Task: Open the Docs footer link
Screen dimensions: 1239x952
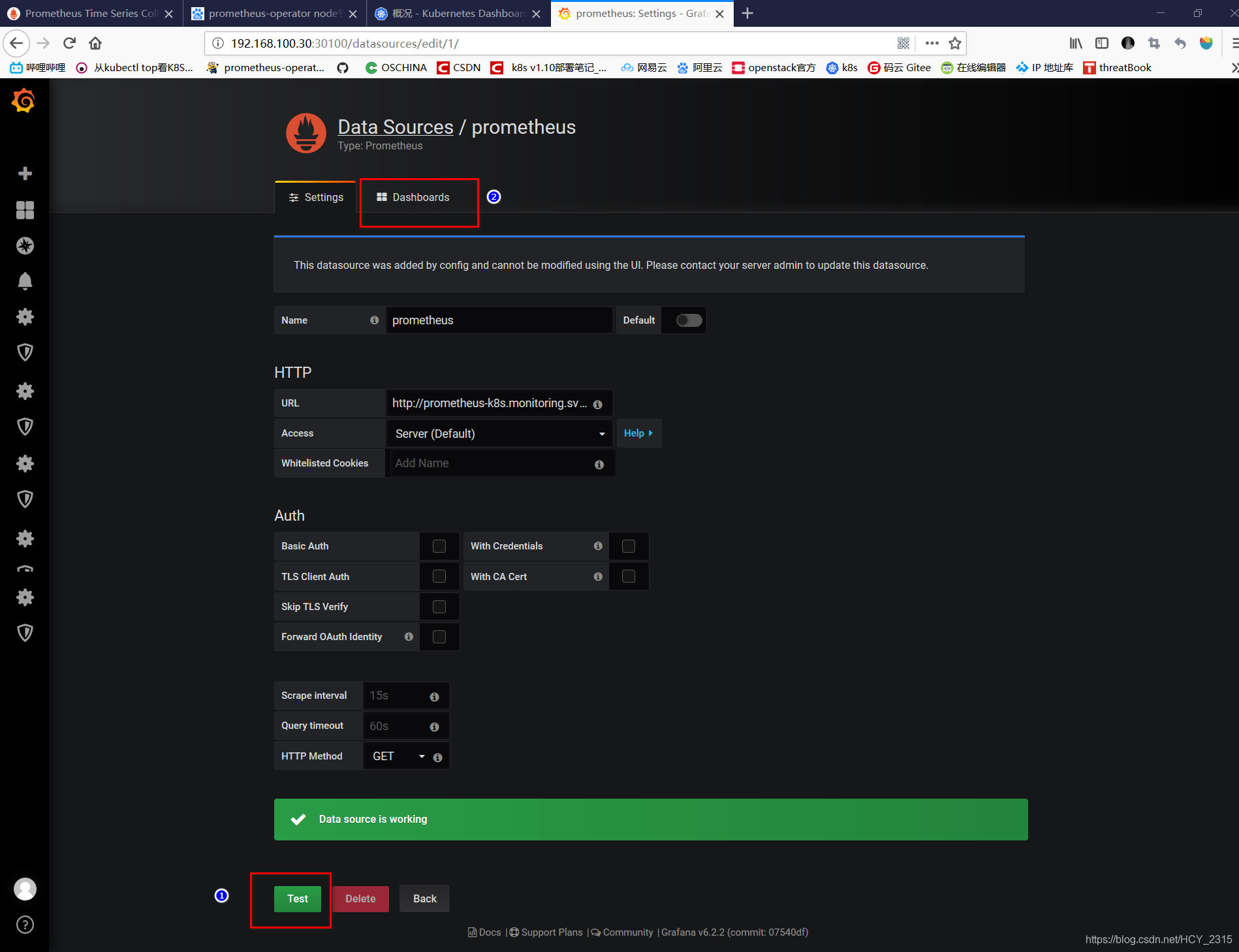Action: tap(485, 932)
